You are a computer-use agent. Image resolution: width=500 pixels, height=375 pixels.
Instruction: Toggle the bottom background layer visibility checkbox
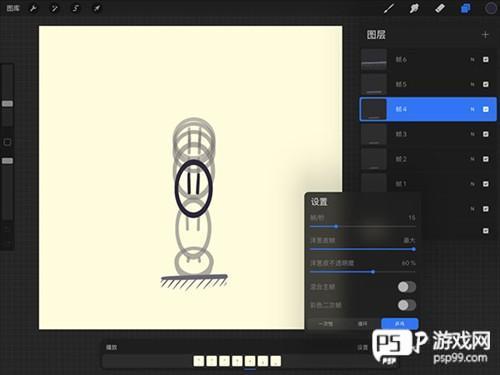tap(486, 230)
